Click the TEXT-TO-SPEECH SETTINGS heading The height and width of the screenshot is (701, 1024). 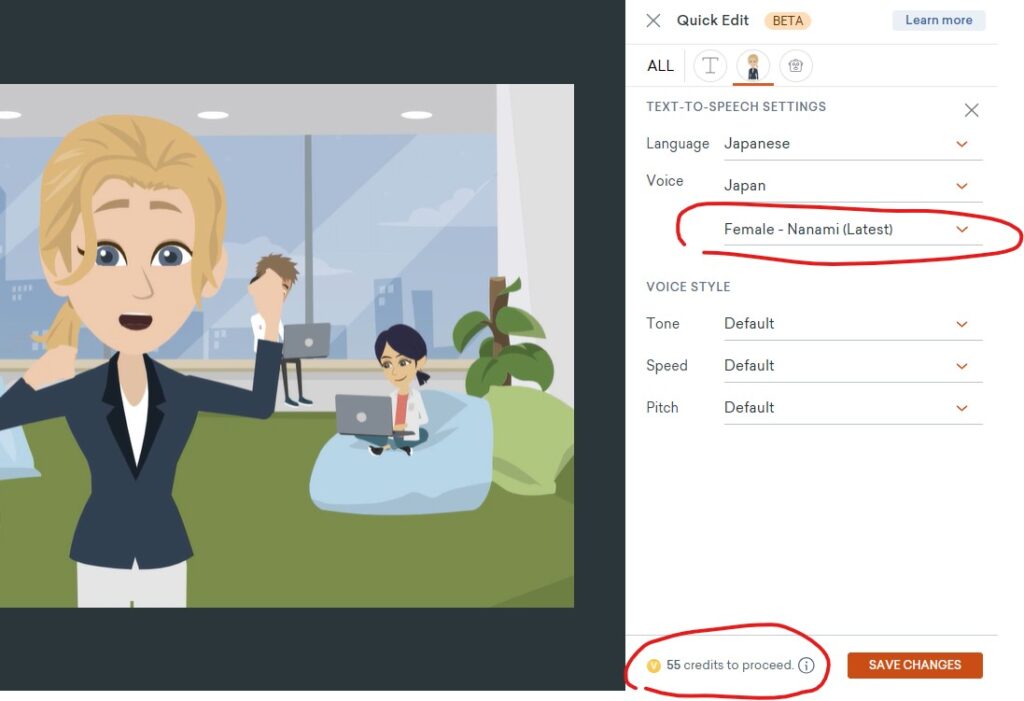(x=736, y=106)
